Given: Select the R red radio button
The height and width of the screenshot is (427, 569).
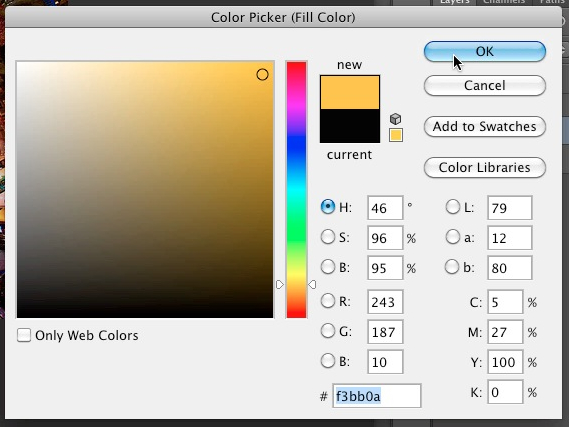Looking at the screenshot, I should coord(328,301).
